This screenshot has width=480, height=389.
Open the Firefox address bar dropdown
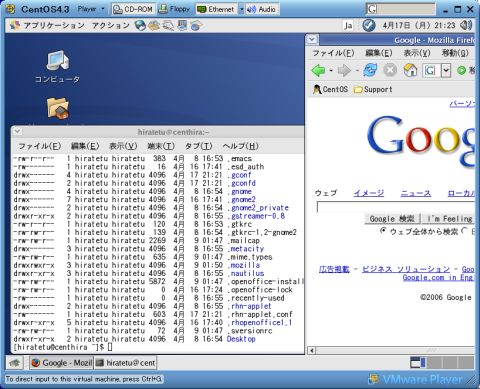click(x=446, y=70)
